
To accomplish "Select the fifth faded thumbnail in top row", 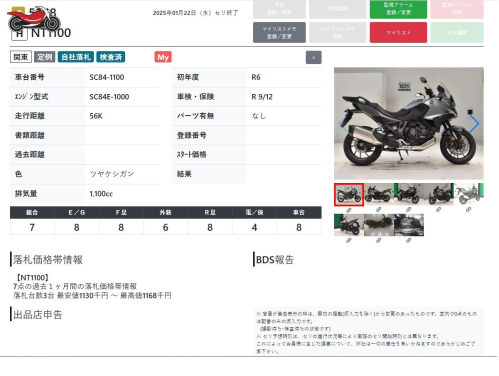I will pyautogui.click(x=469, y=194).
